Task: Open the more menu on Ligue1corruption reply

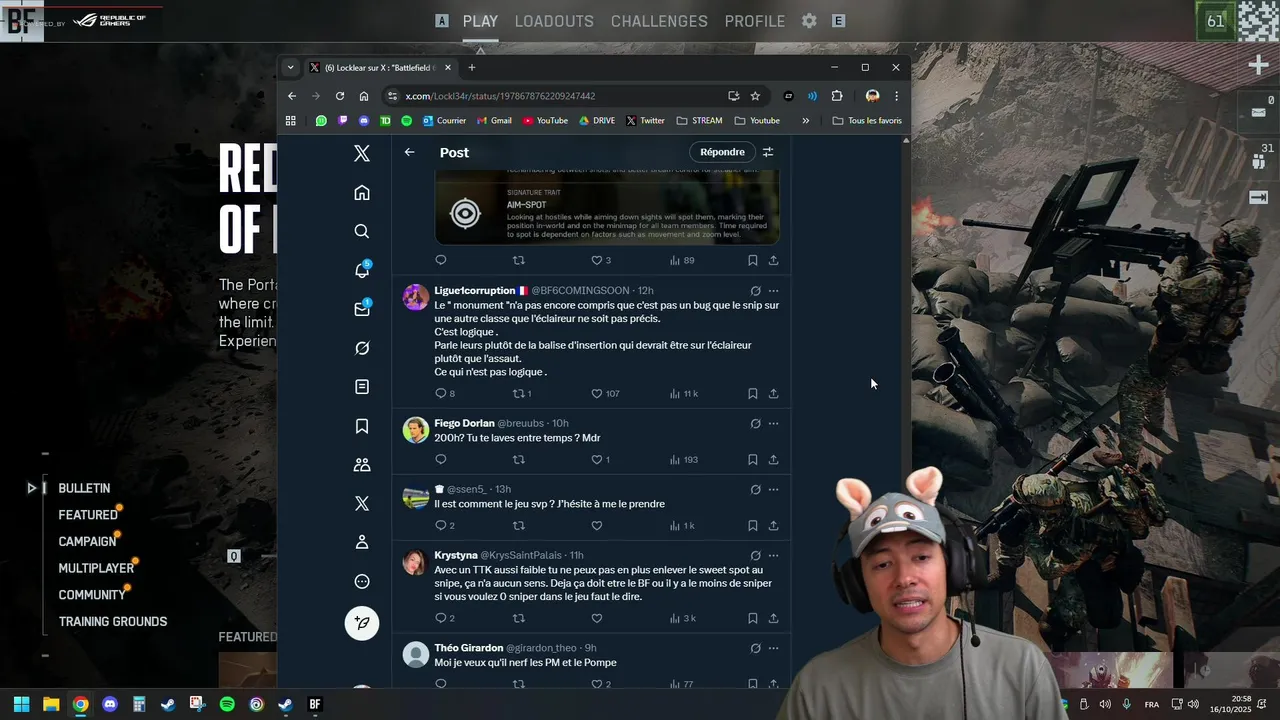Action: 773,291
